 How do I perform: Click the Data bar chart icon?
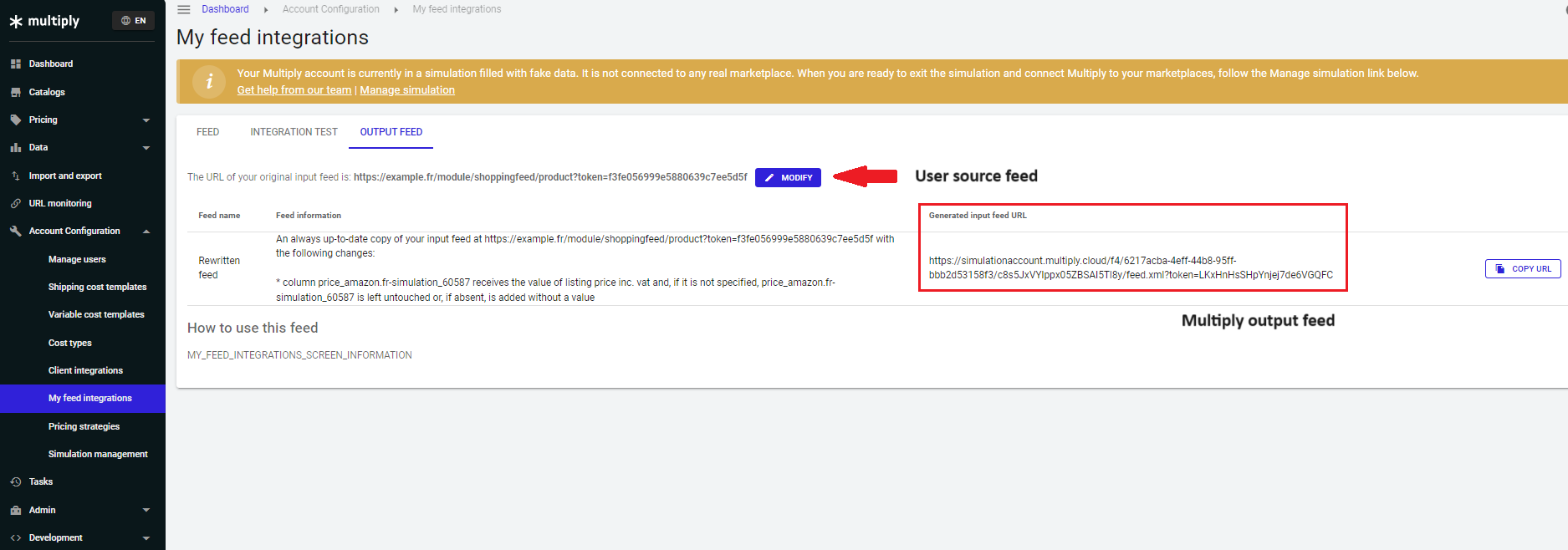(16, 147)
